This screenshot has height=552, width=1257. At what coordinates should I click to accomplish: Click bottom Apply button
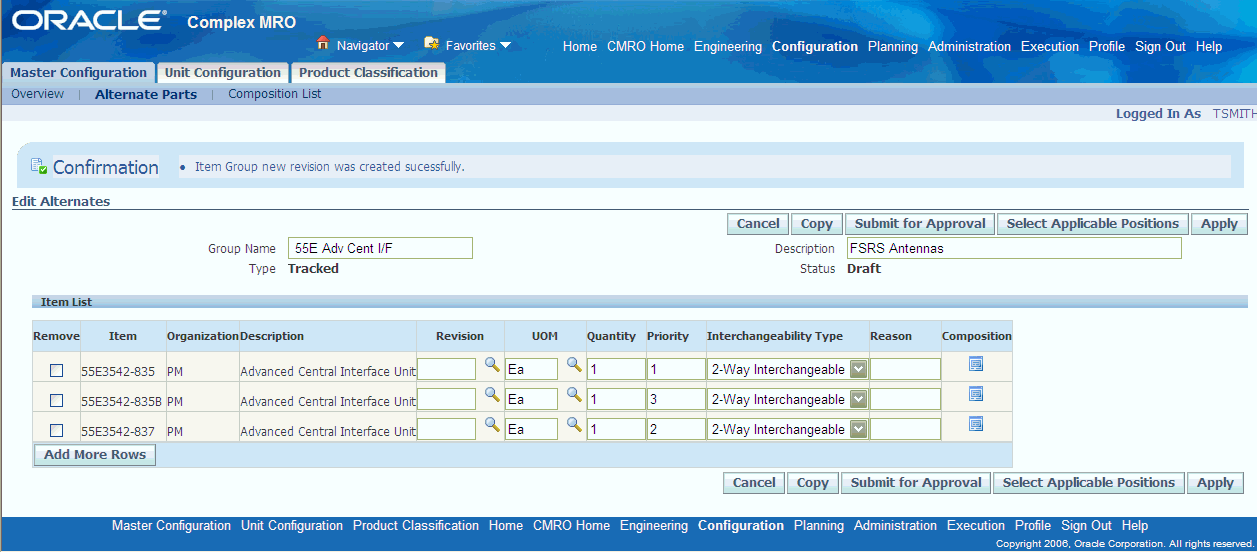(1215, 483)
